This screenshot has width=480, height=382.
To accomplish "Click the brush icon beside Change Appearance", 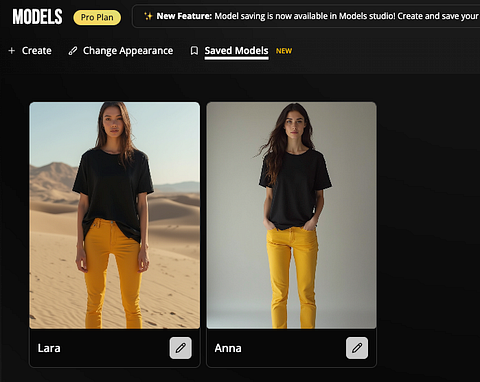I will [x=73, y=51].
